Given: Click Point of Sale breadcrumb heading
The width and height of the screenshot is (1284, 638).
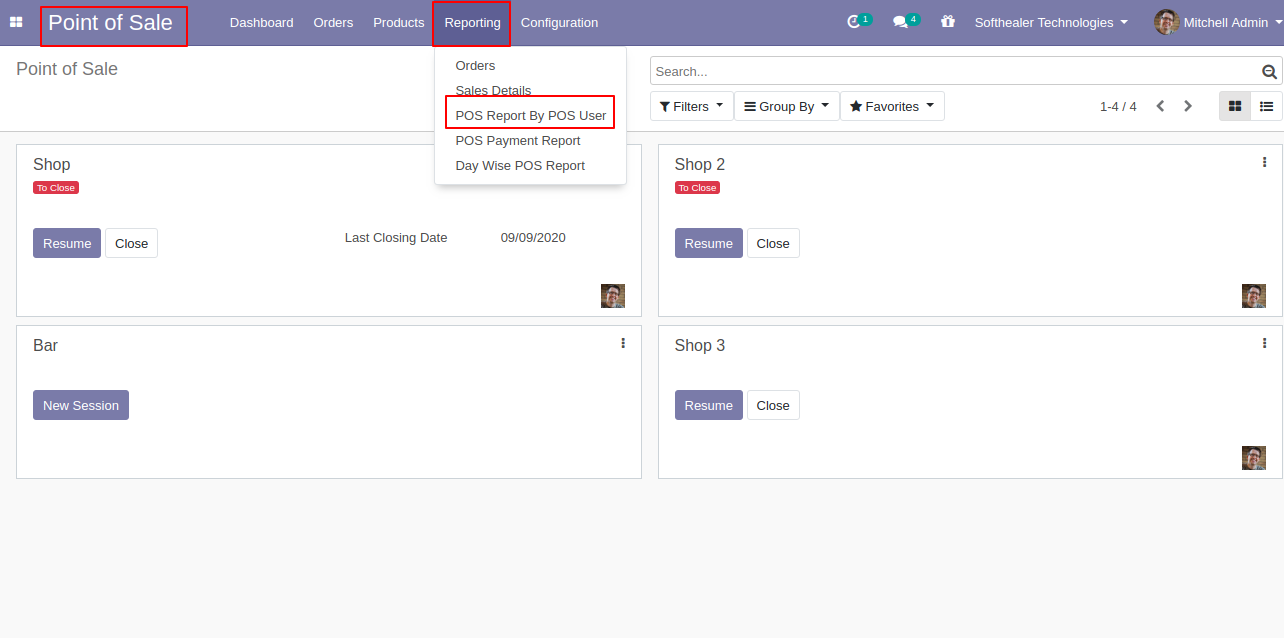Looking at the screenshot, I should [67, 69].
